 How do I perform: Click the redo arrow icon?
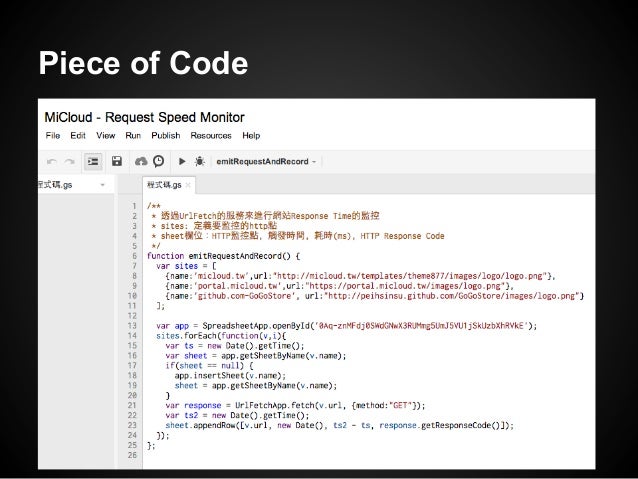tap(70, 162)
